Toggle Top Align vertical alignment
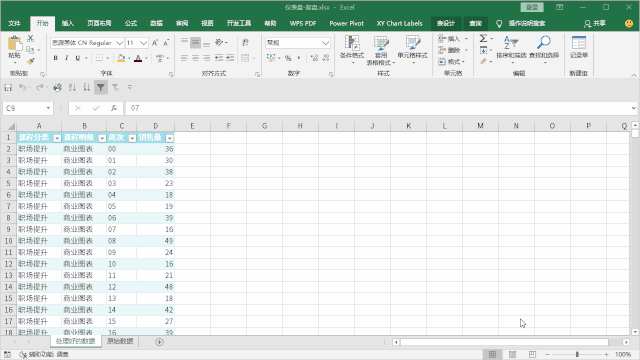This screenshot has width=640, height=360. (184, 42)
